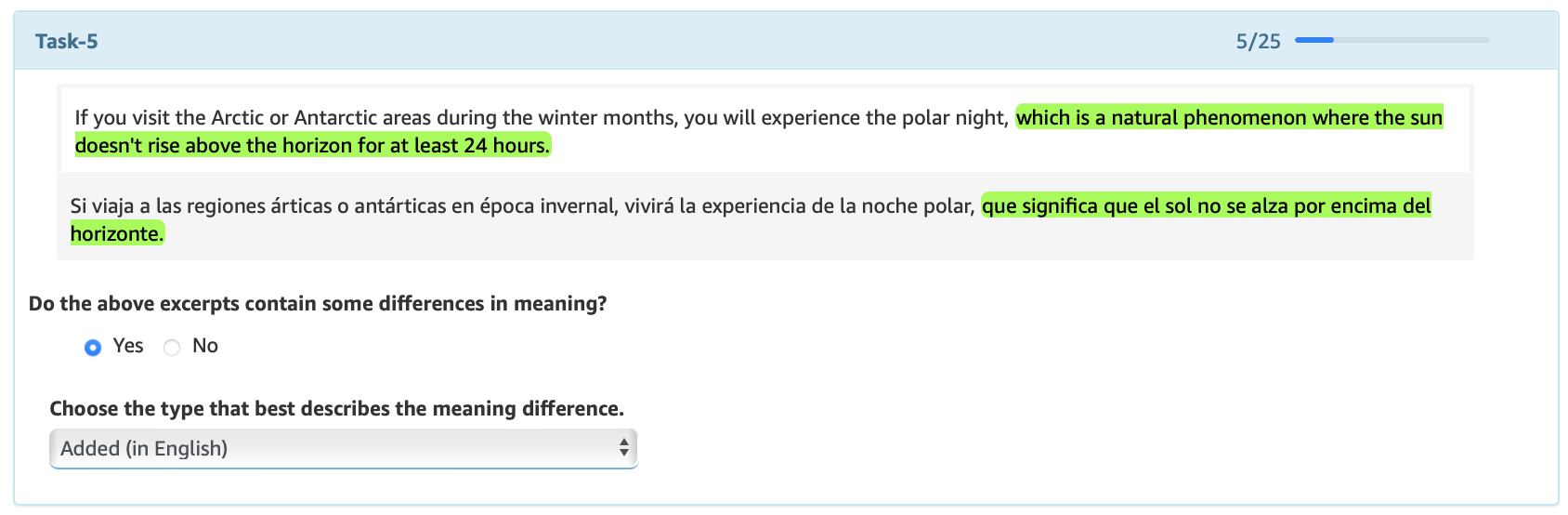Image resolution: width=1568 pixels, height=515 pixels.
Task: Click the blue filled progress bar portion
Action: pyautogui.click(x=1314, y=40)
